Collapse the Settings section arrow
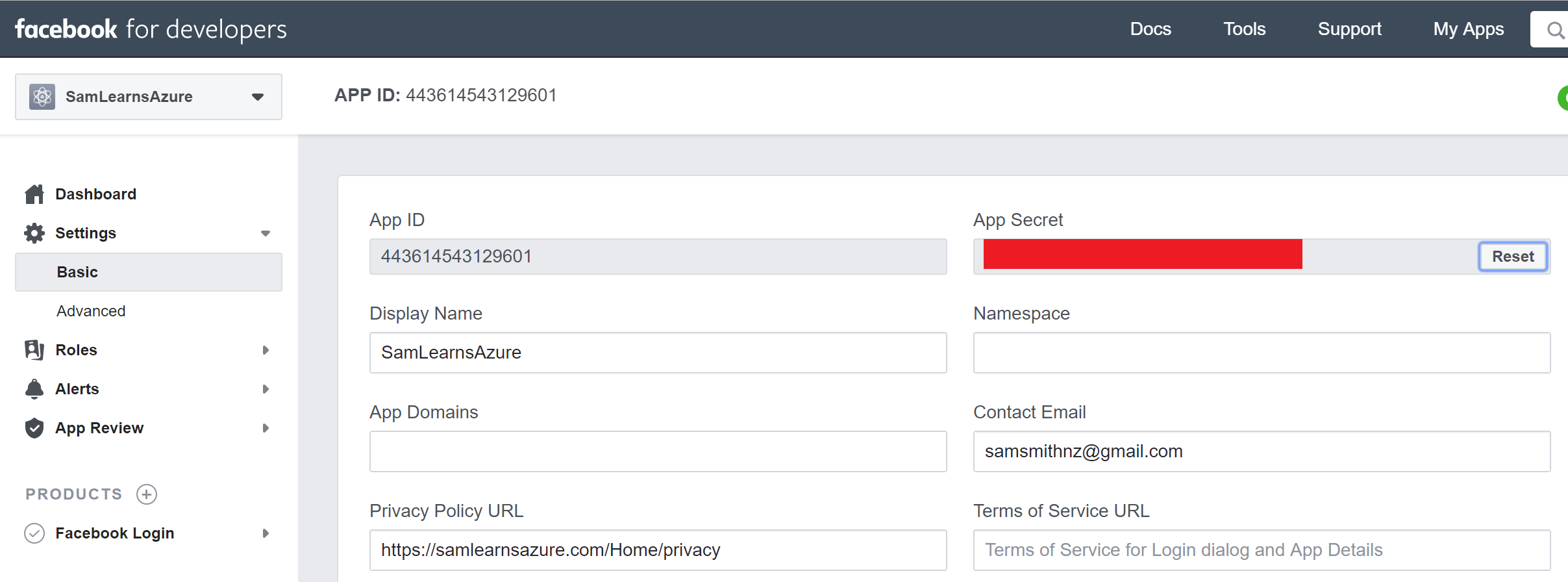This screenshot has width=1568, height=582. pyautogui.click(x=265, y=233)
